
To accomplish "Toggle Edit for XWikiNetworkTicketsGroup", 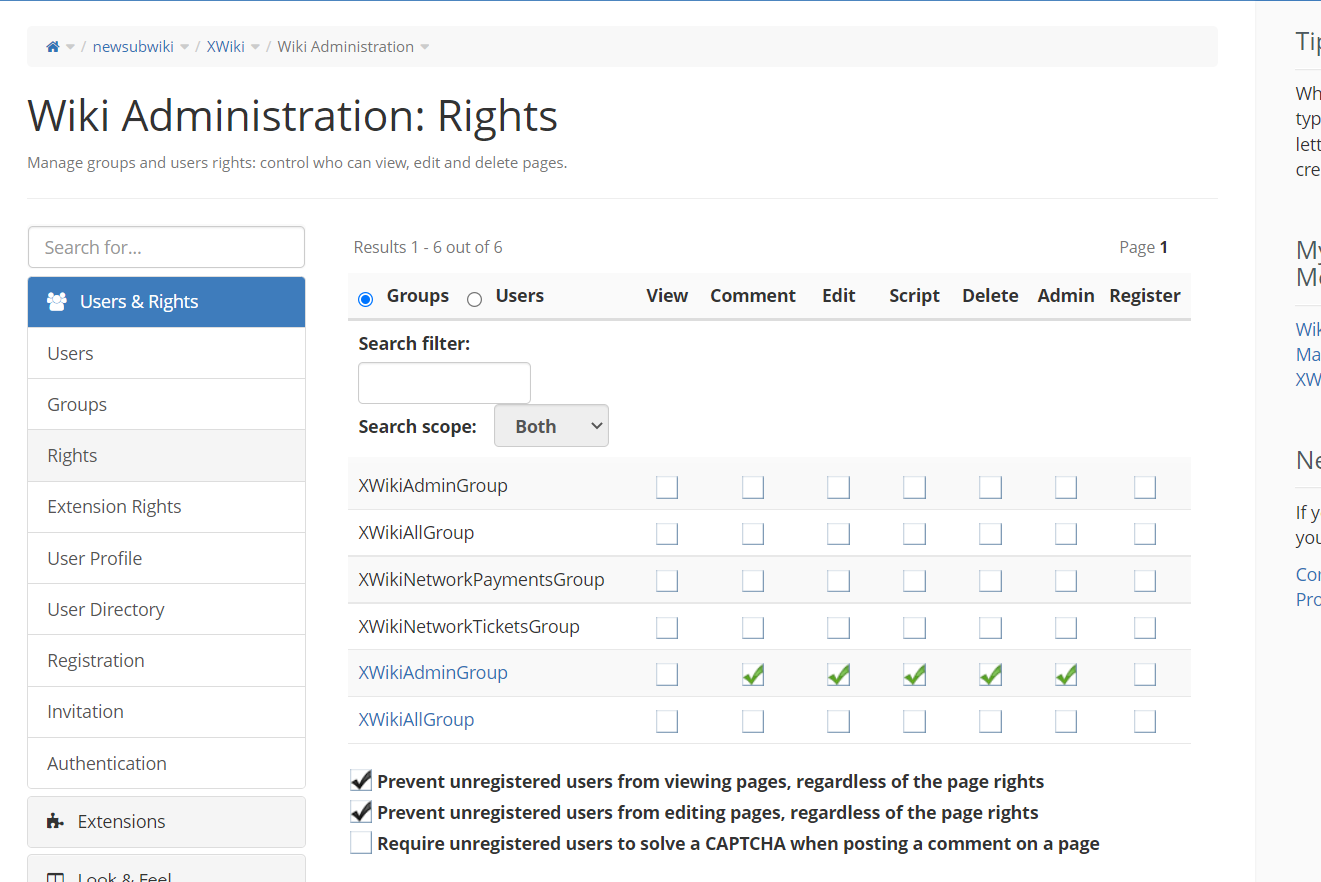I will (839, 627).
